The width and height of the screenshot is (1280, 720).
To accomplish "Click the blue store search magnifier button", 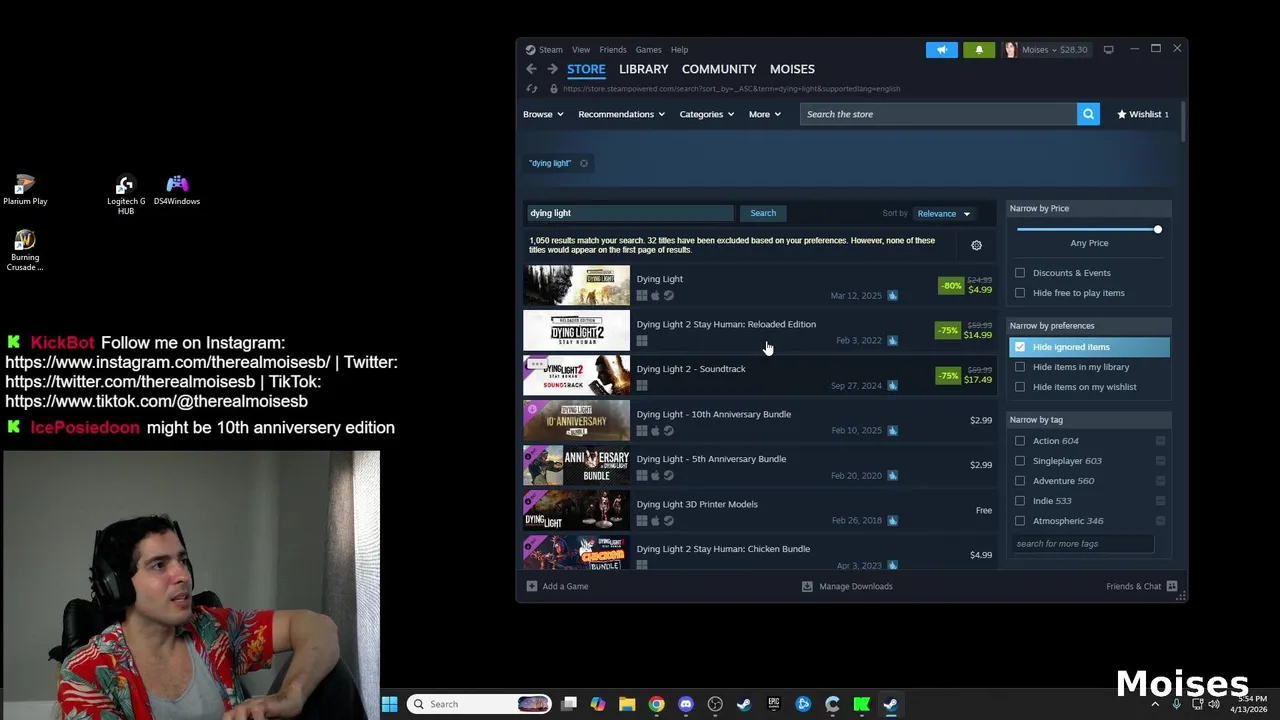I will tap(1088, 114).
